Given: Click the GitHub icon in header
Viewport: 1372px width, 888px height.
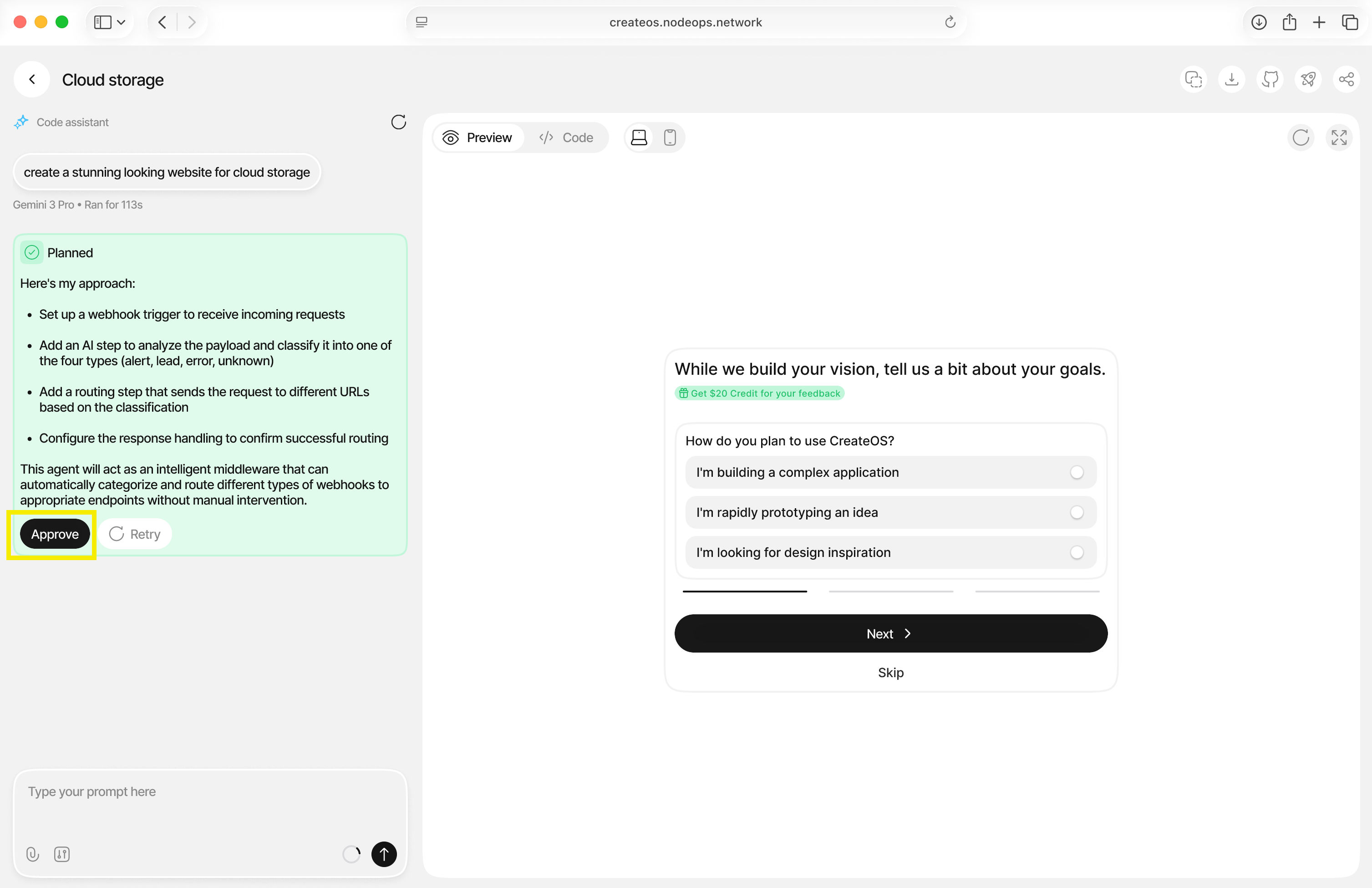Looking at the screenshot, I should (x=1270, y=79).
